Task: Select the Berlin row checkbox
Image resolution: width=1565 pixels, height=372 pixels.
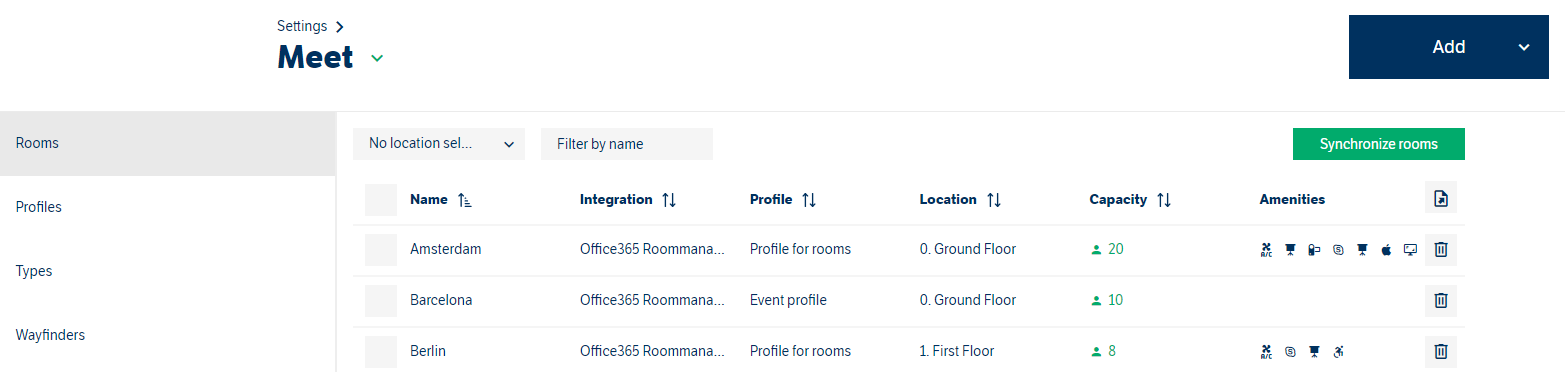Action: (x=381, y=352)
